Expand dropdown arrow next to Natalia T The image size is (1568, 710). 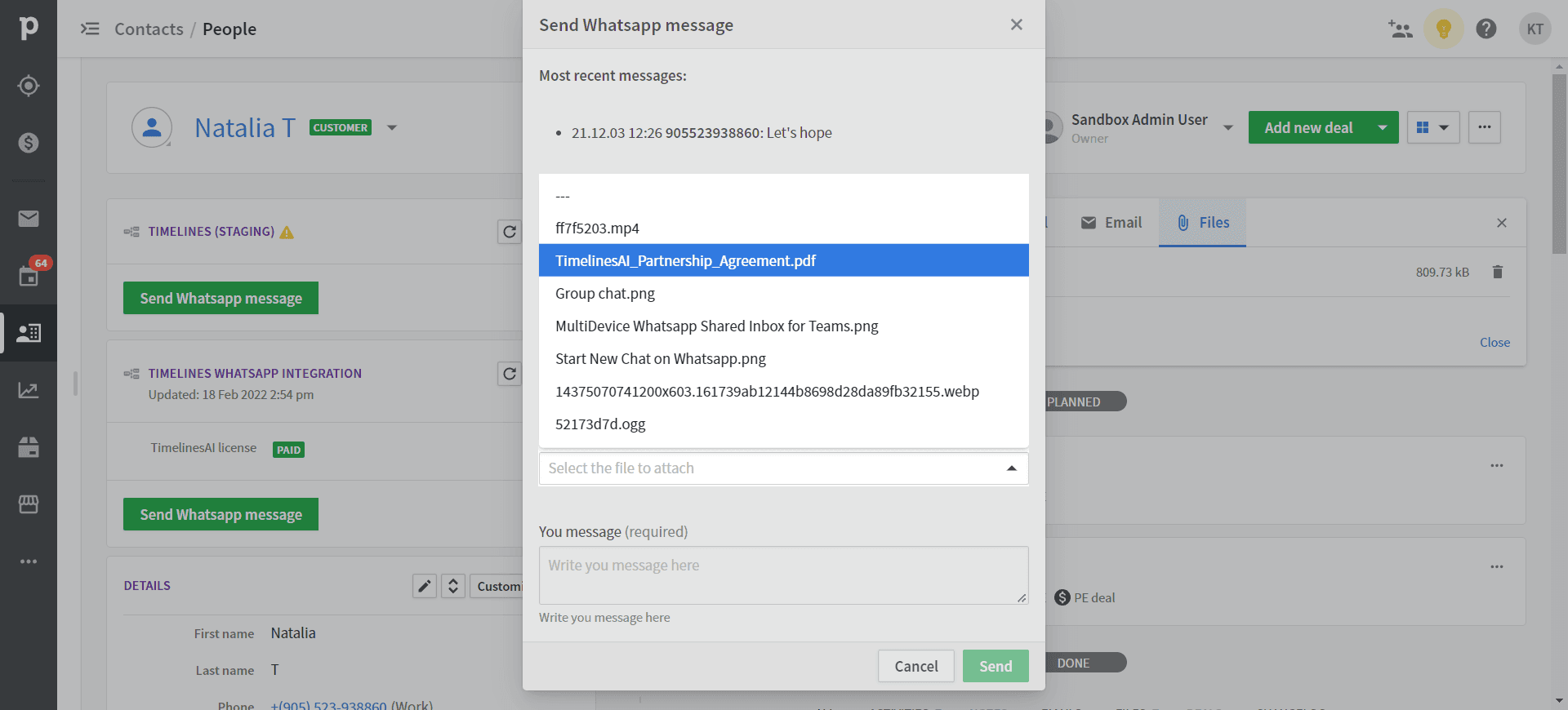[x=392, y=127]
